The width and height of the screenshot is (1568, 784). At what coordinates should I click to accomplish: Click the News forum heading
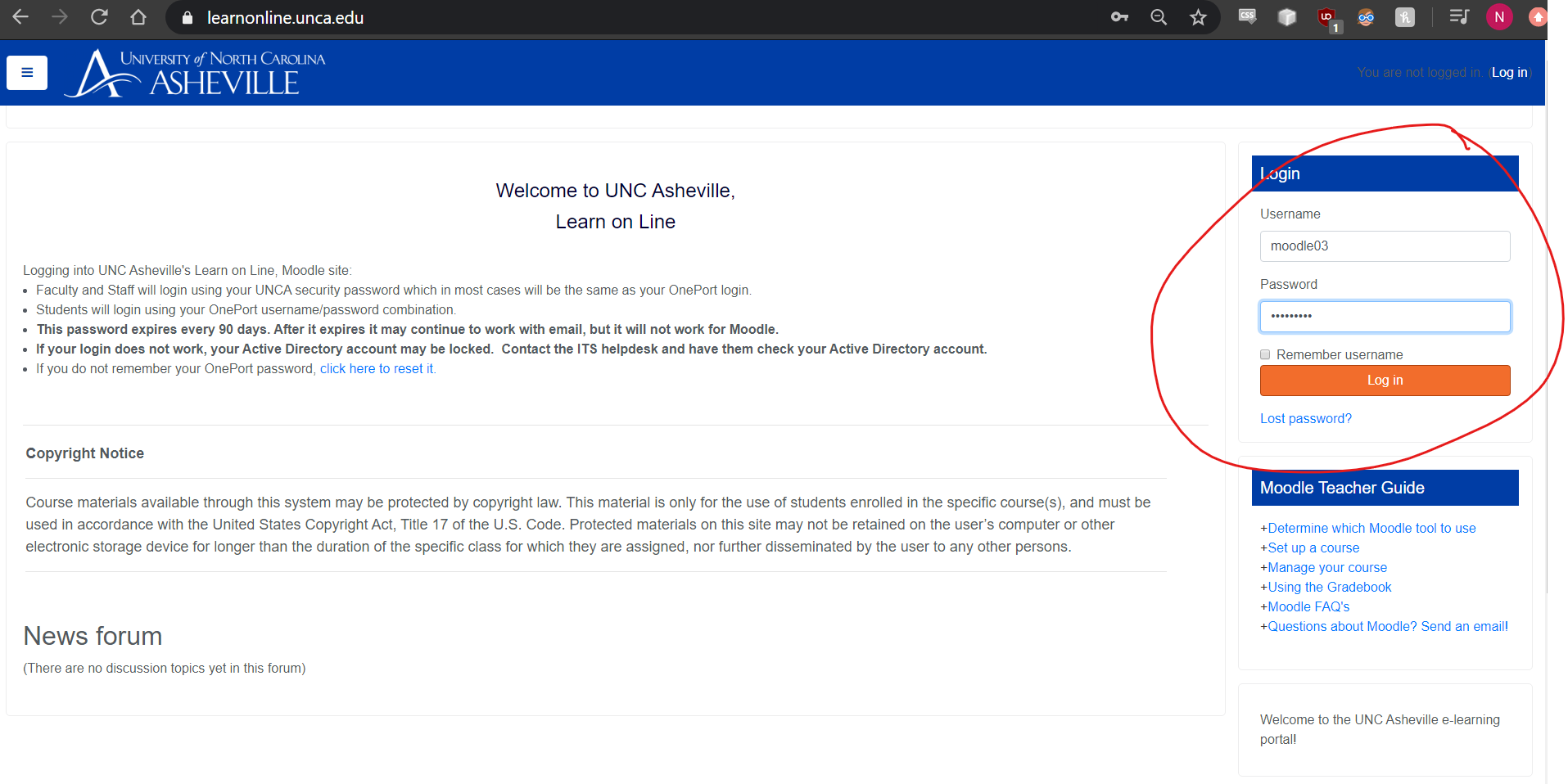[x=92, y=636]
